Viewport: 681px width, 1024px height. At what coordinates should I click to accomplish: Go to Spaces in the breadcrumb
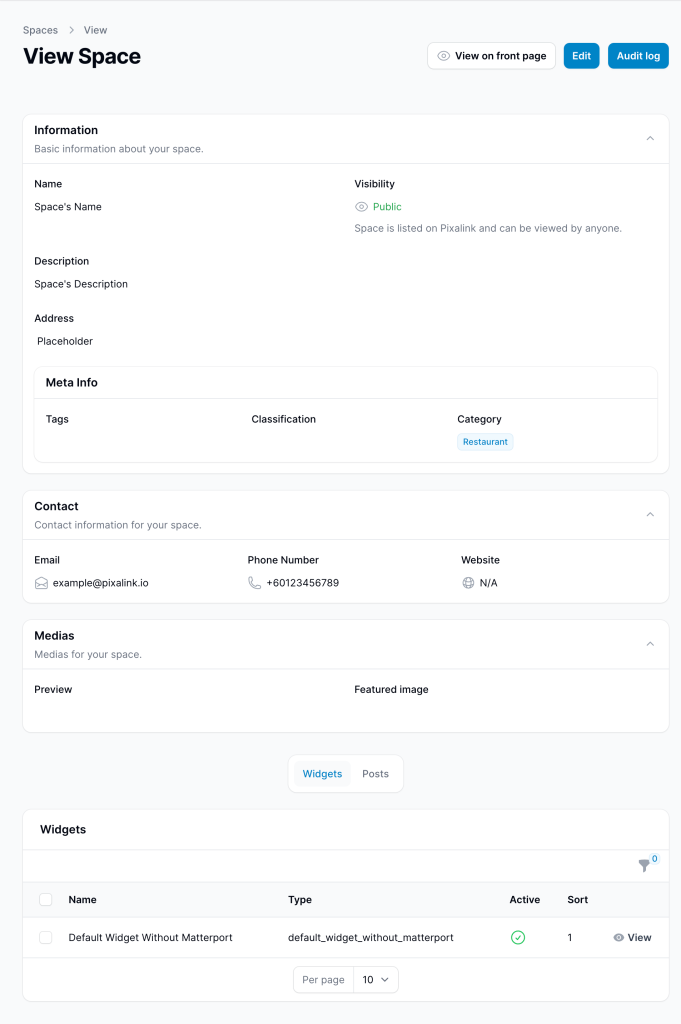40,30
